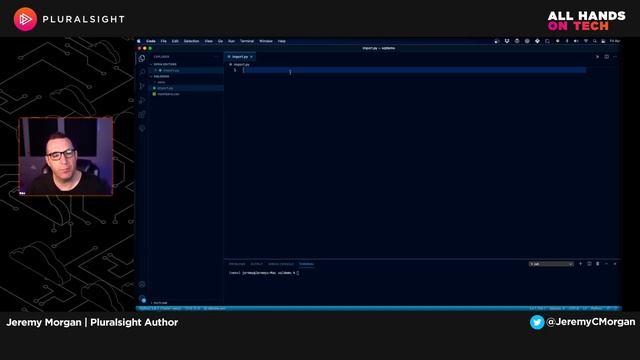Open the Help menu

pyautogui.click(x=282, y=41)
